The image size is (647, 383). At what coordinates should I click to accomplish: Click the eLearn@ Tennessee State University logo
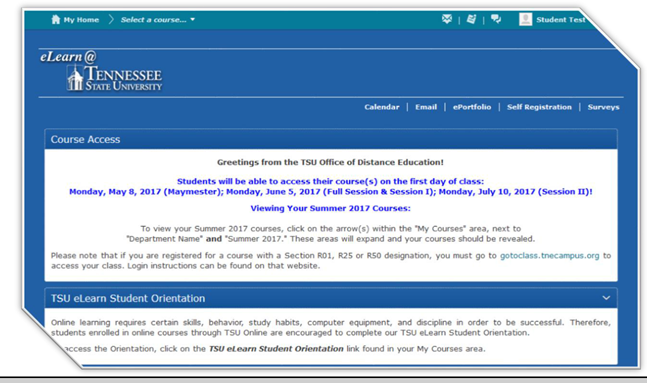pos(101,70)
